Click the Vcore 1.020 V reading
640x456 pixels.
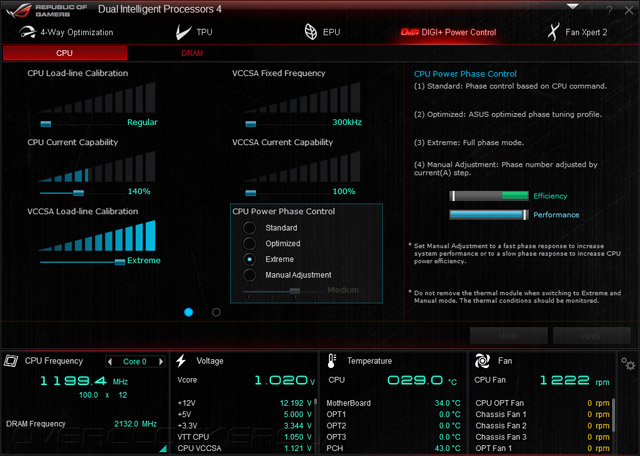tap(284, 380)
